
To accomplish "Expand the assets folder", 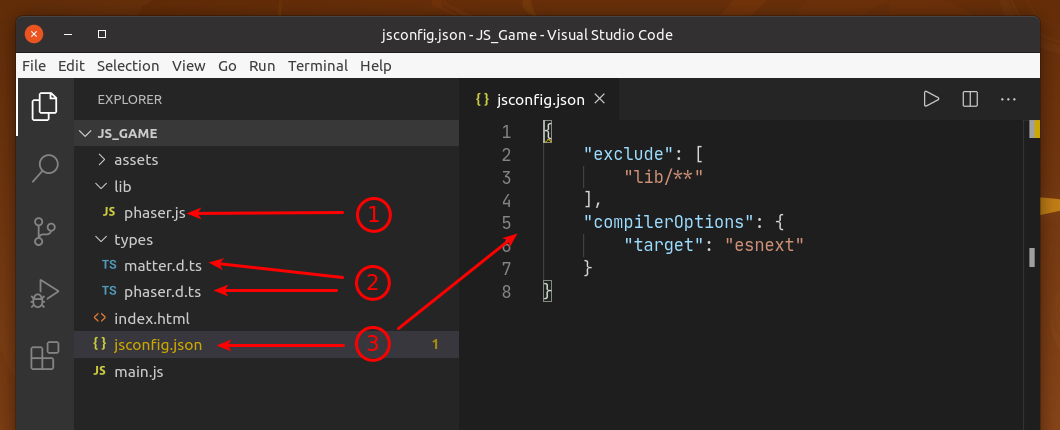I will pos(136,160).
